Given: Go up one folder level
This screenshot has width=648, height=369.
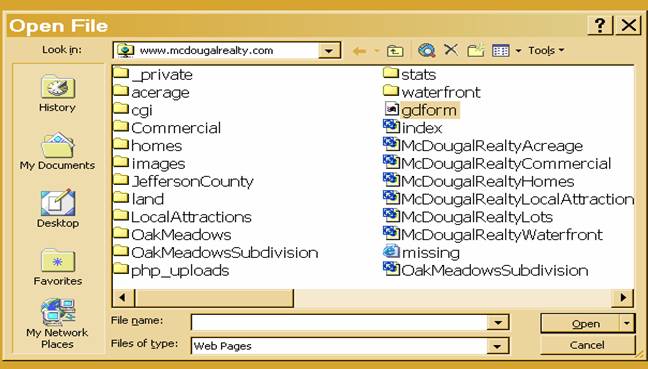Looking at the screenshot, I should coord(395,51).
